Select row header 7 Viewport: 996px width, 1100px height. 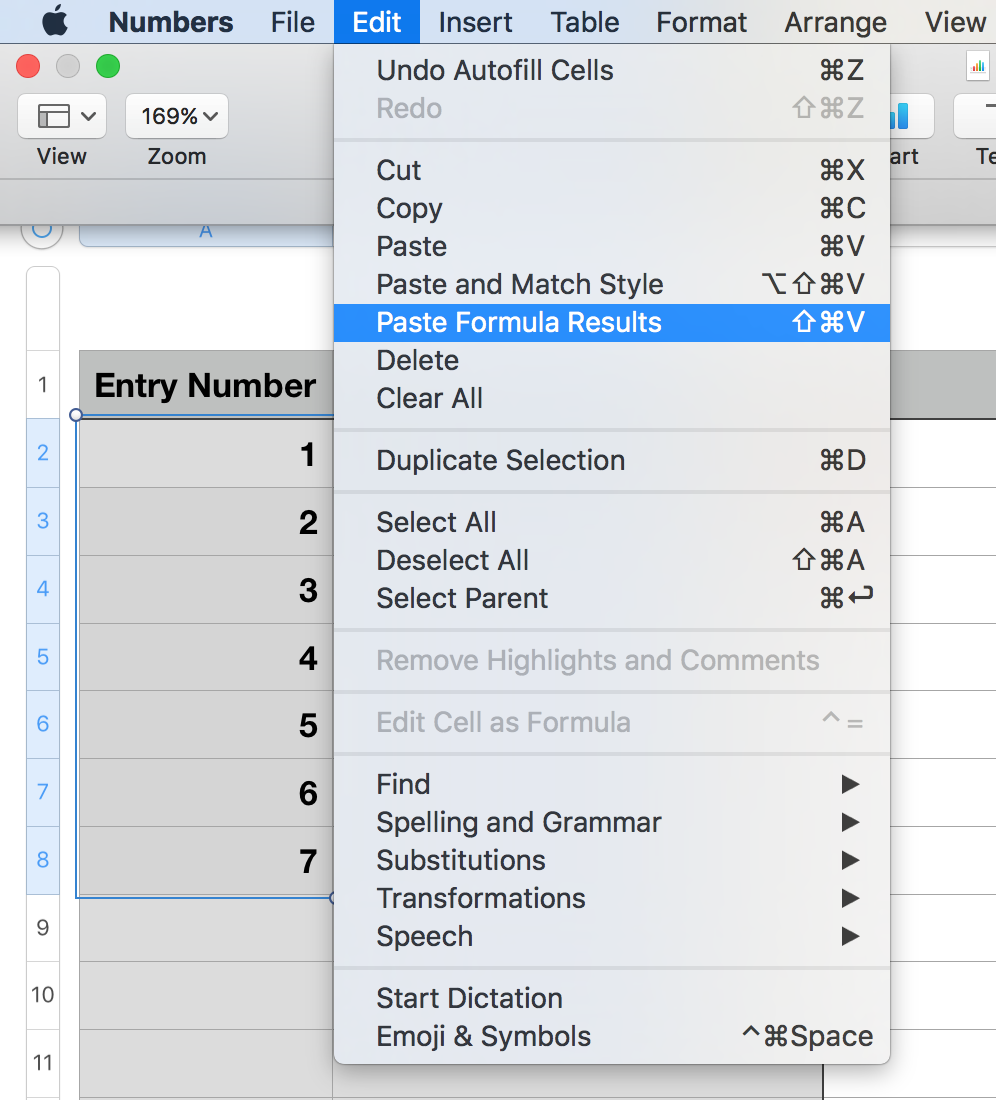point(43,792)
